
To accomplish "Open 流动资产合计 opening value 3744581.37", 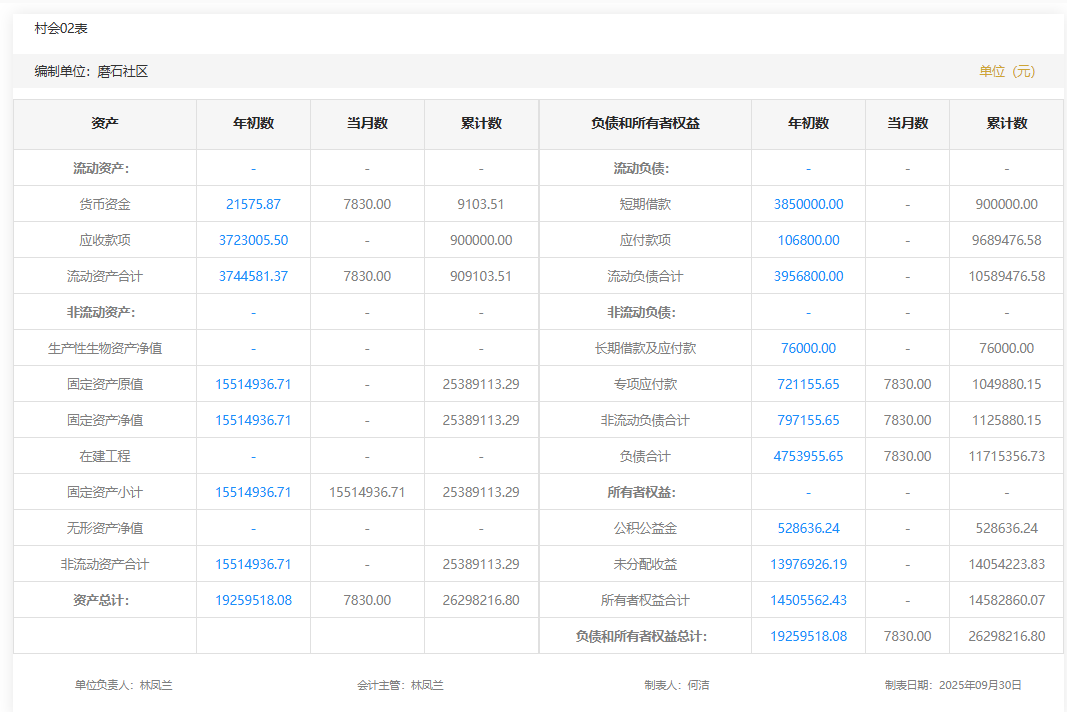I will click(253, 276).
